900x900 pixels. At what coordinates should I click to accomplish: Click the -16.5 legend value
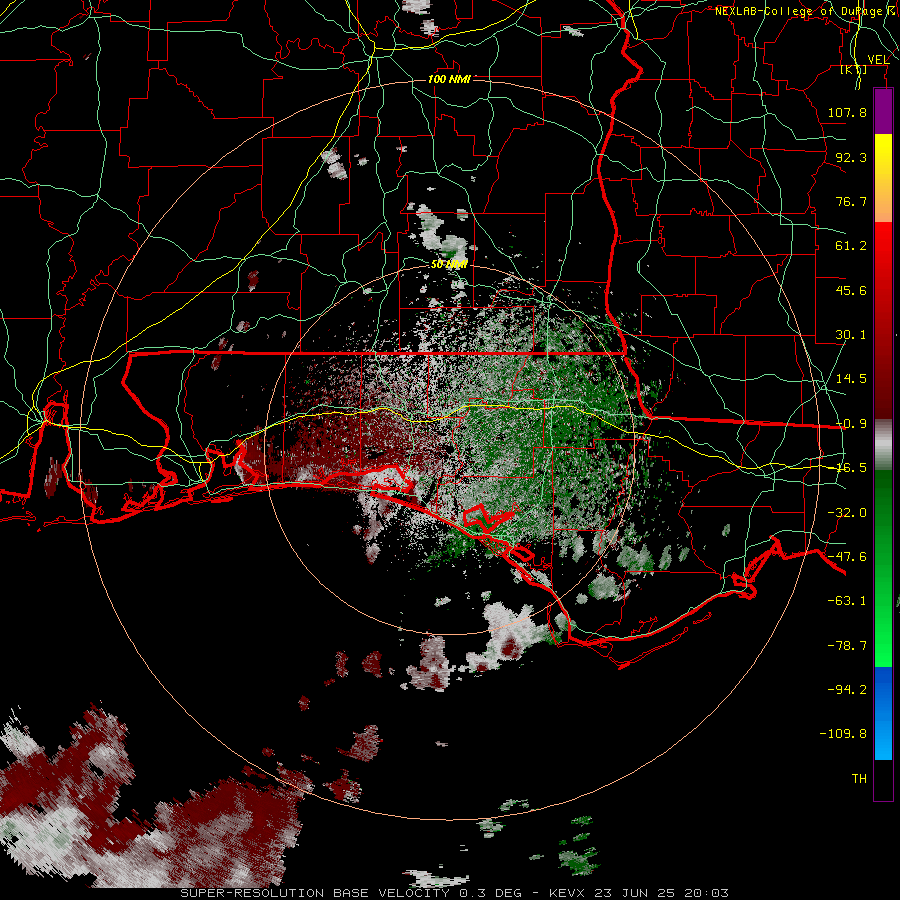pyautogui.click(x=851, y=468)
